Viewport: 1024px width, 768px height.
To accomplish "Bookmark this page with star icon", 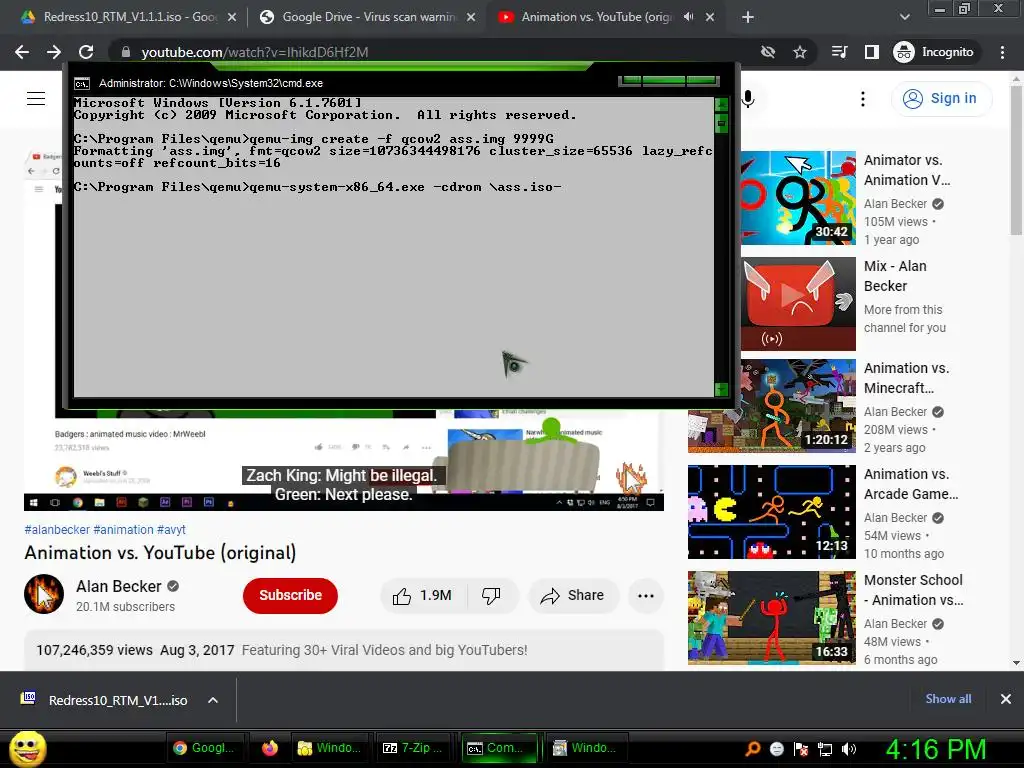I will tap(800, 52).
